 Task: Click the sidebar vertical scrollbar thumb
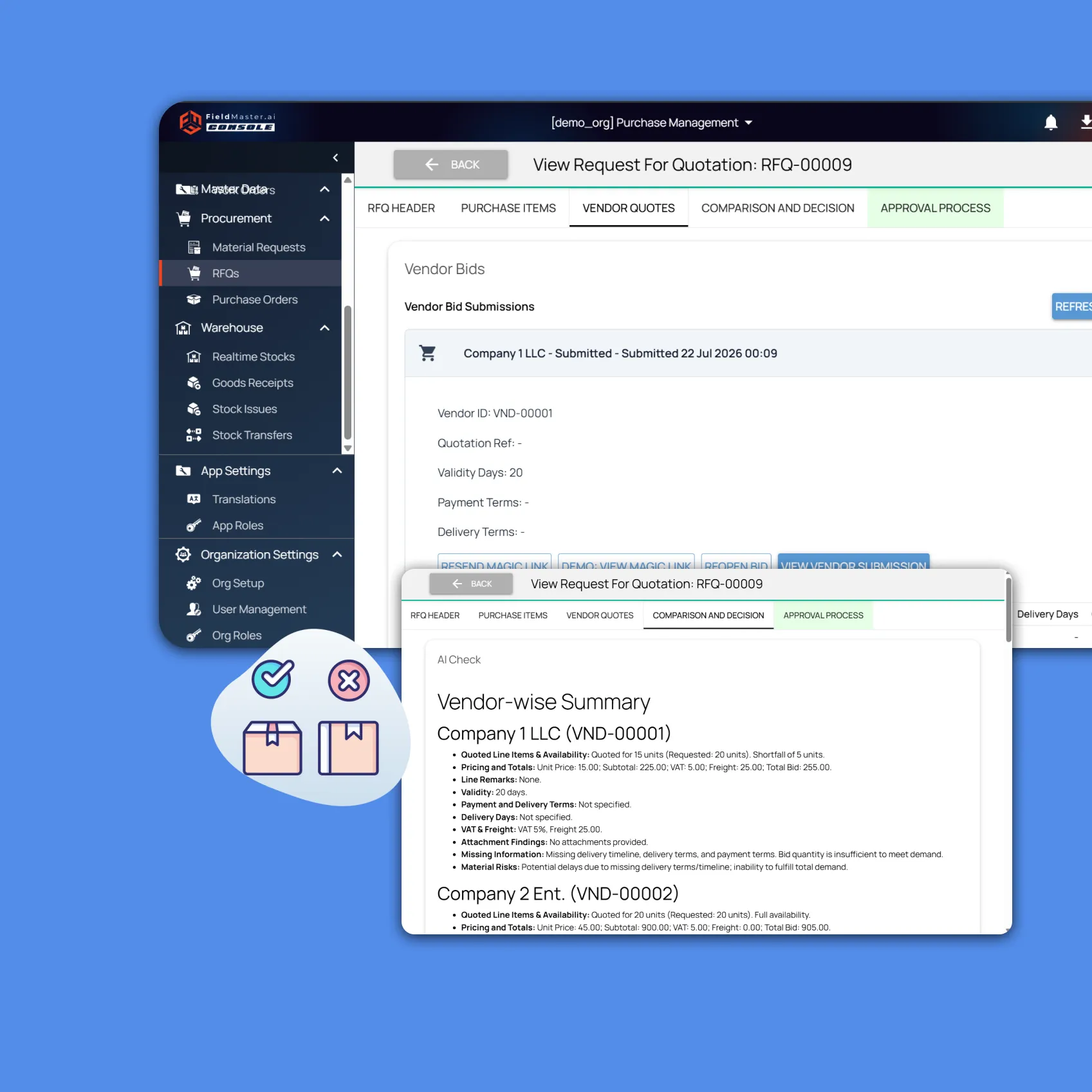coord(347,372)
